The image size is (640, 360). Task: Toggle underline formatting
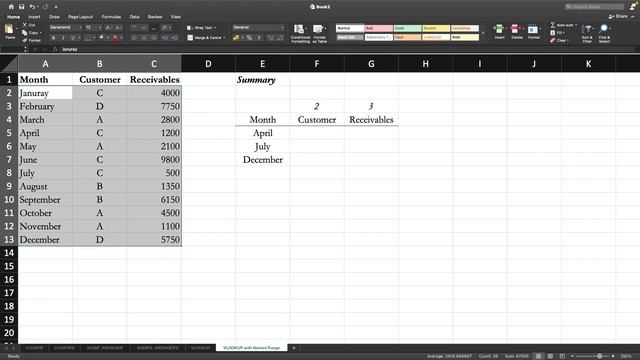pyautogui.click(x=73, y=38)
